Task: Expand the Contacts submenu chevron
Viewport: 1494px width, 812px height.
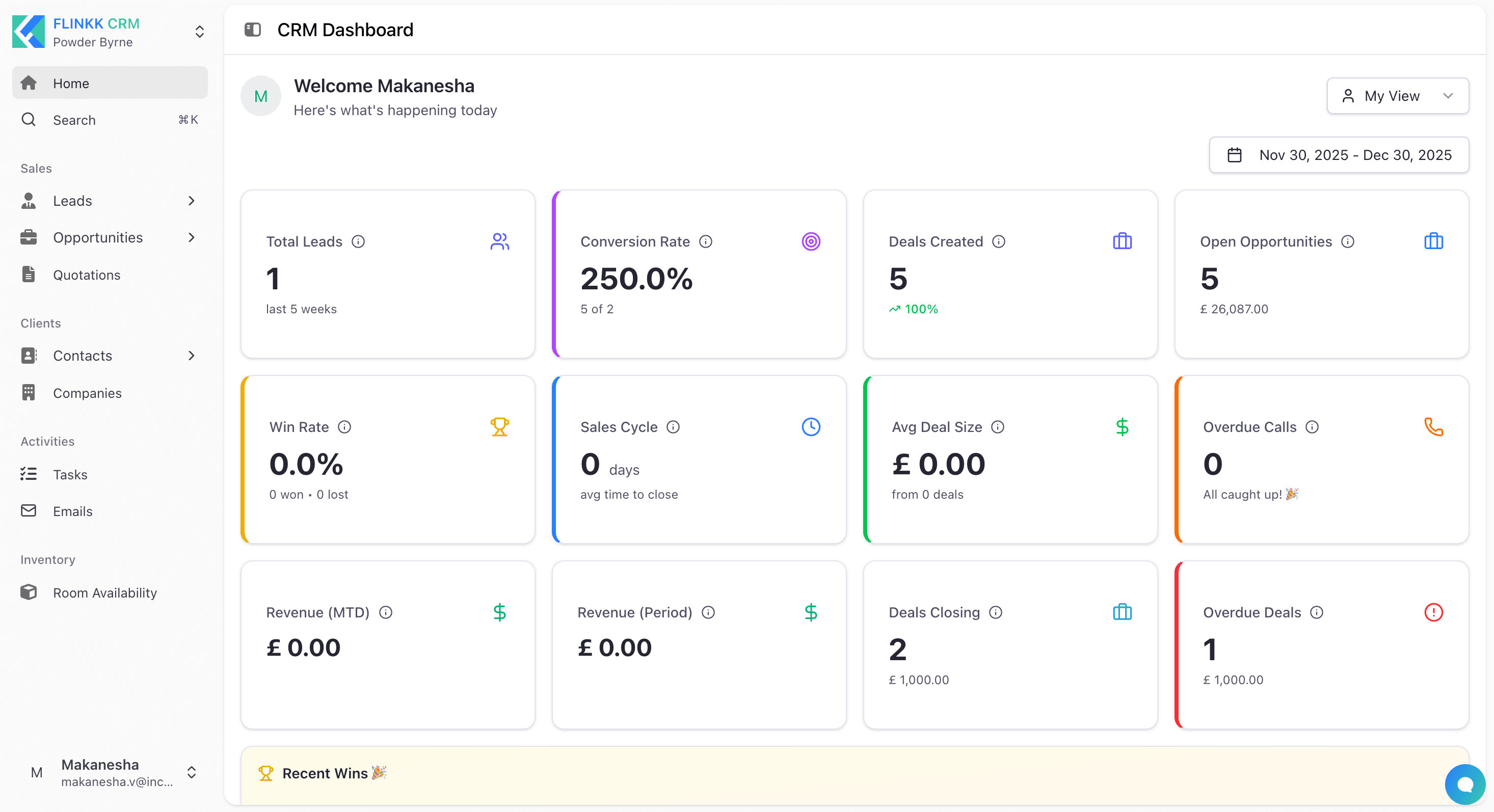Action: 192,356
